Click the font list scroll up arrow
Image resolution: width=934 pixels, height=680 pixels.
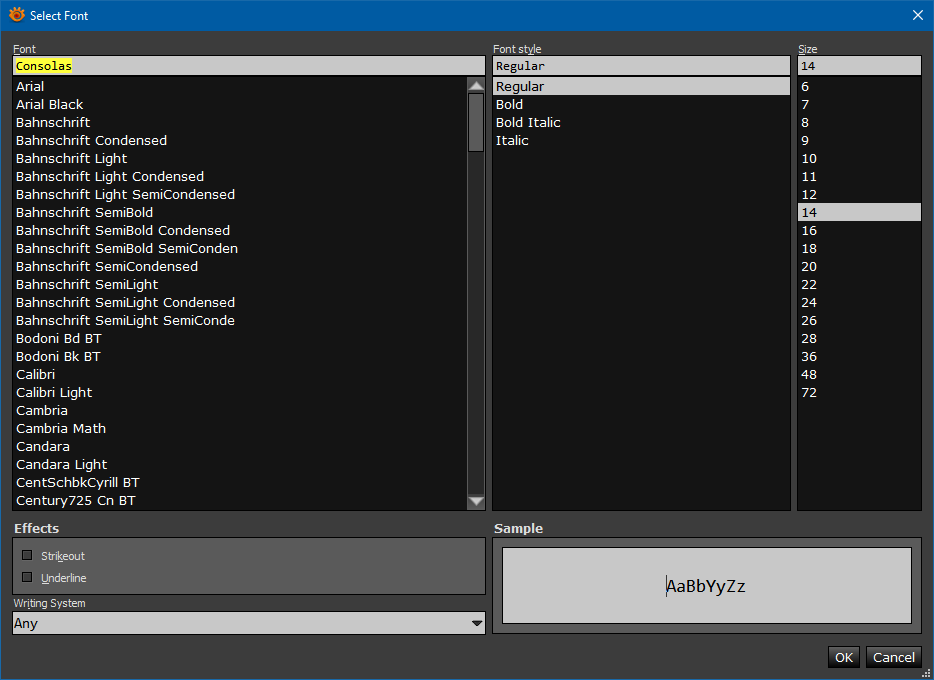pos(476,86)
